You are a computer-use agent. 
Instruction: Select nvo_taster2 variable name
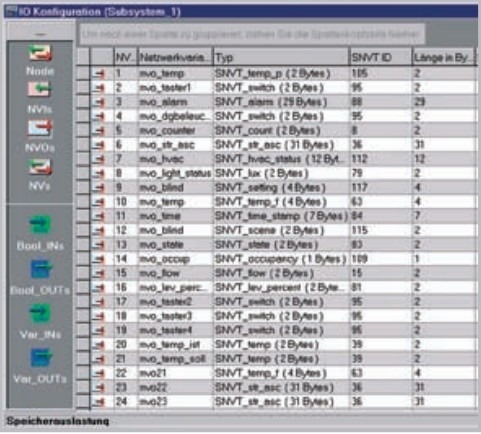coord(166,302)
